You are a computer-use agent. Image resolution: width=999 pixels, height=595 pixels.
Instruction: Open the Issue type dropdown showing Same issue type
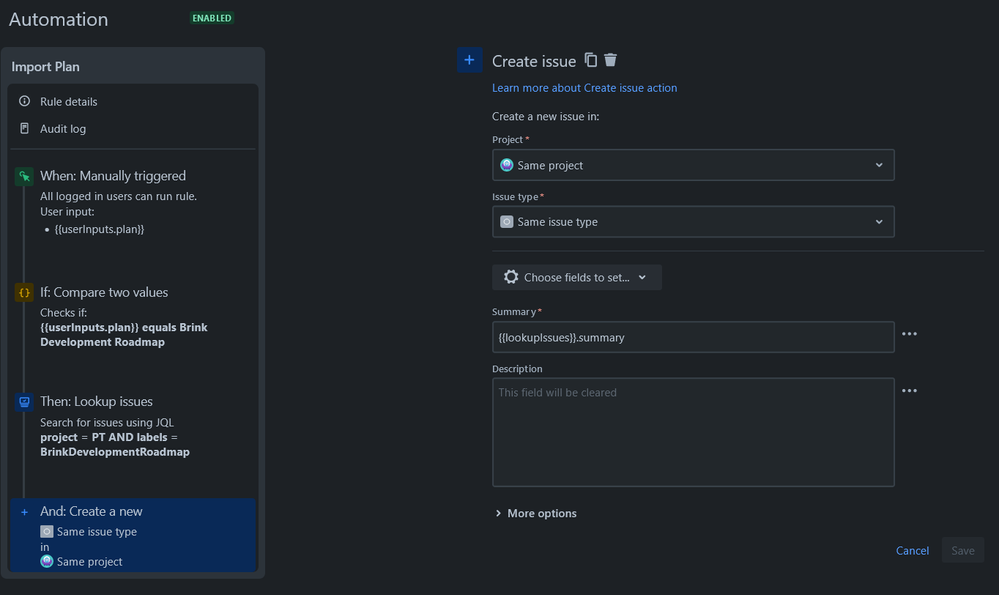tap(693, 221)
